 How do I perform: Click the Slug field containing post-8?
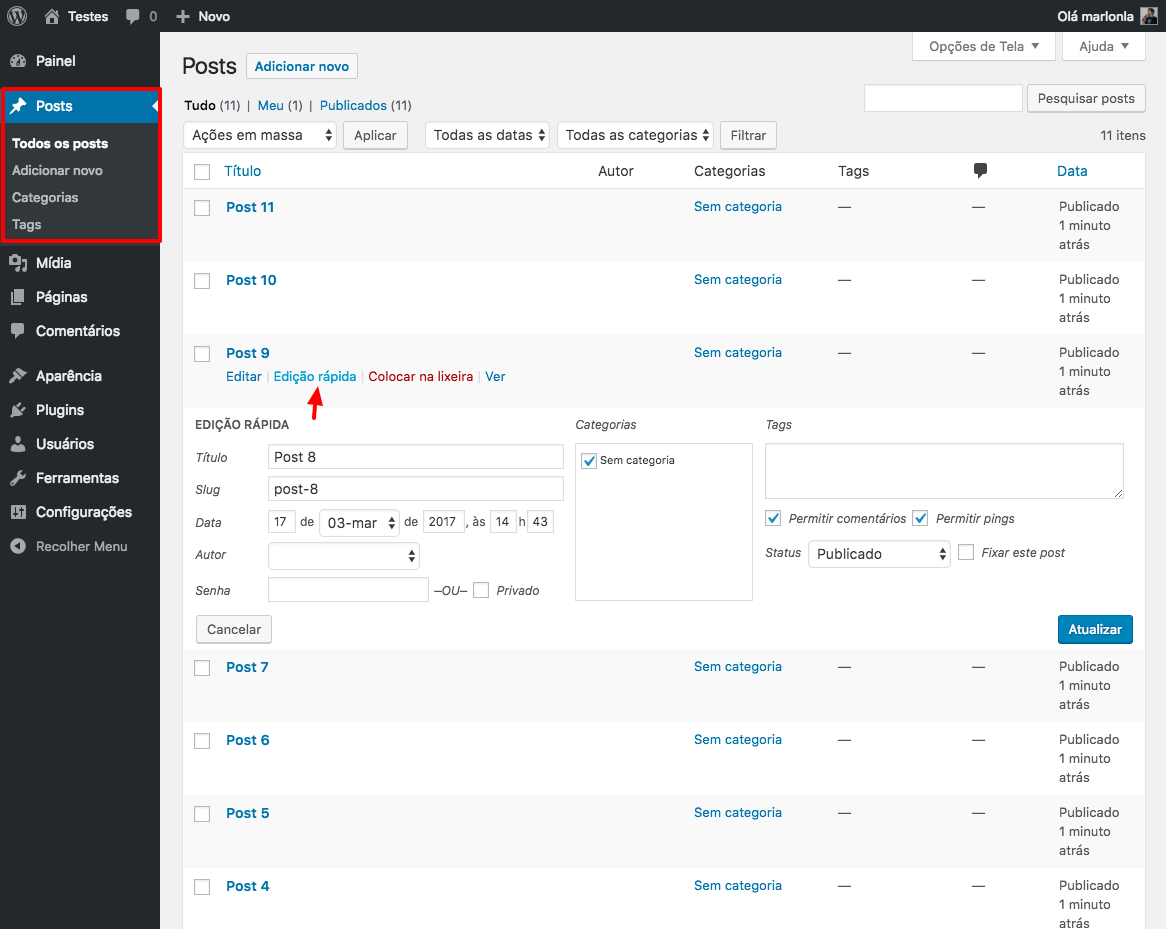(416, 489)
